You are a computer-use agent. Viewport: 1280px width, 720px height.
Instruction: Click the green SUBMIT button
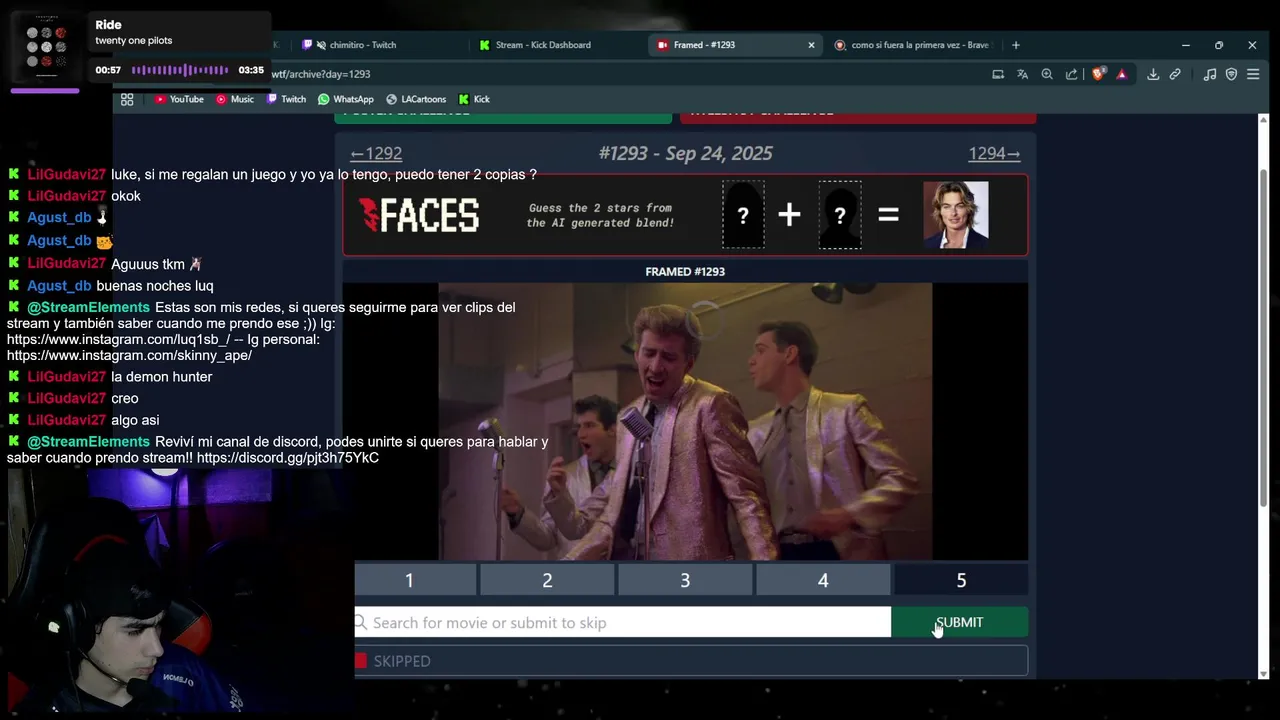tap(959, 622)
